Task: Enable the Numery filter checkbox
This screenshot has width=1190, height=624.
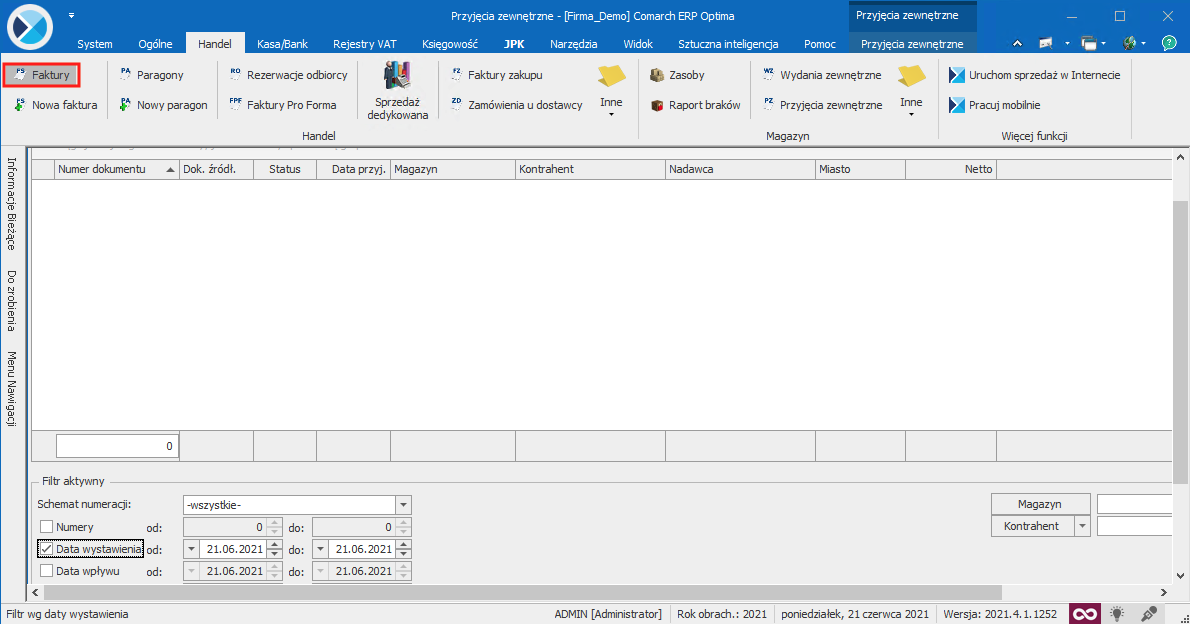Action: (45, 526)
